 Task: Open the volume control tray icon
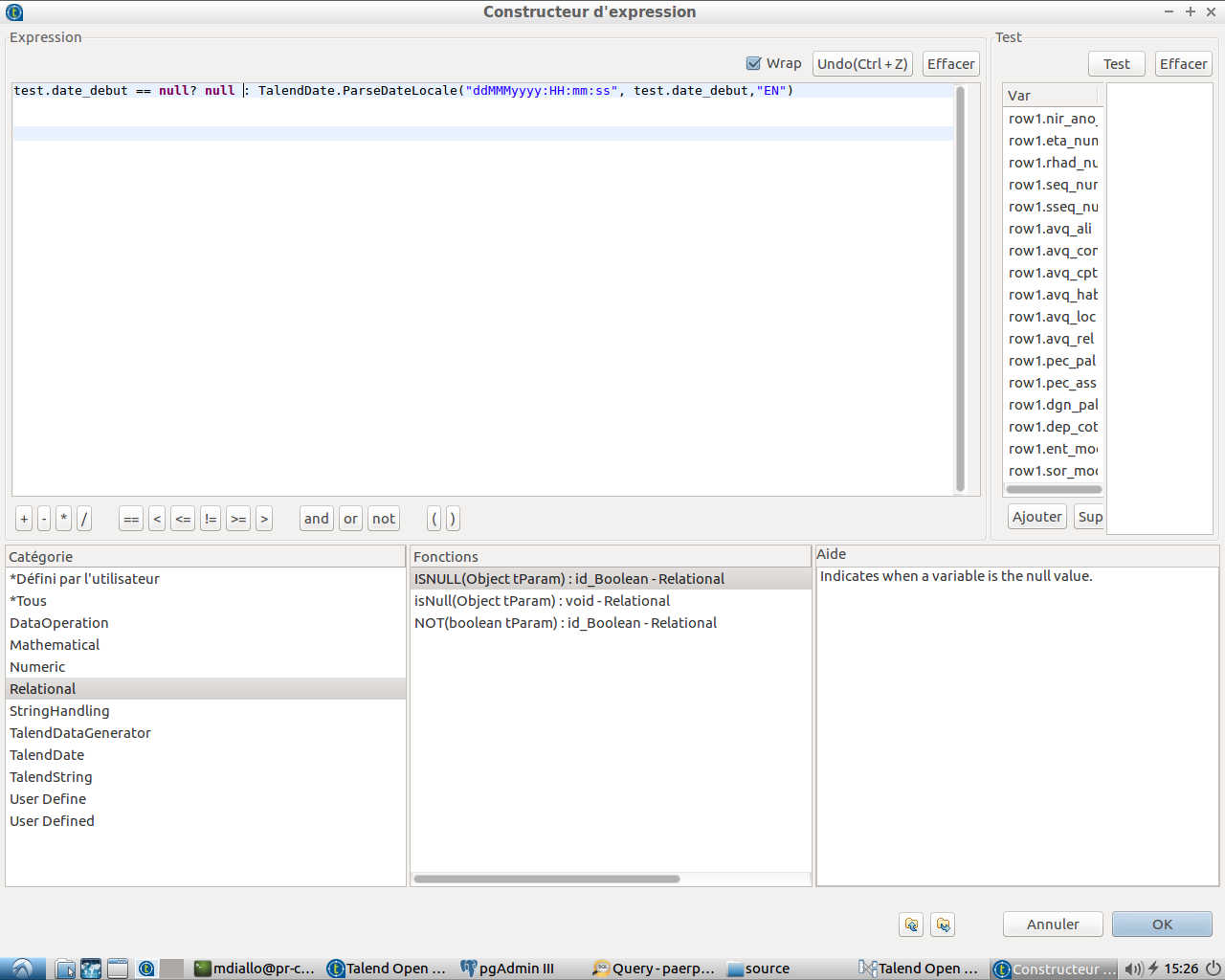click(1133, 969)
